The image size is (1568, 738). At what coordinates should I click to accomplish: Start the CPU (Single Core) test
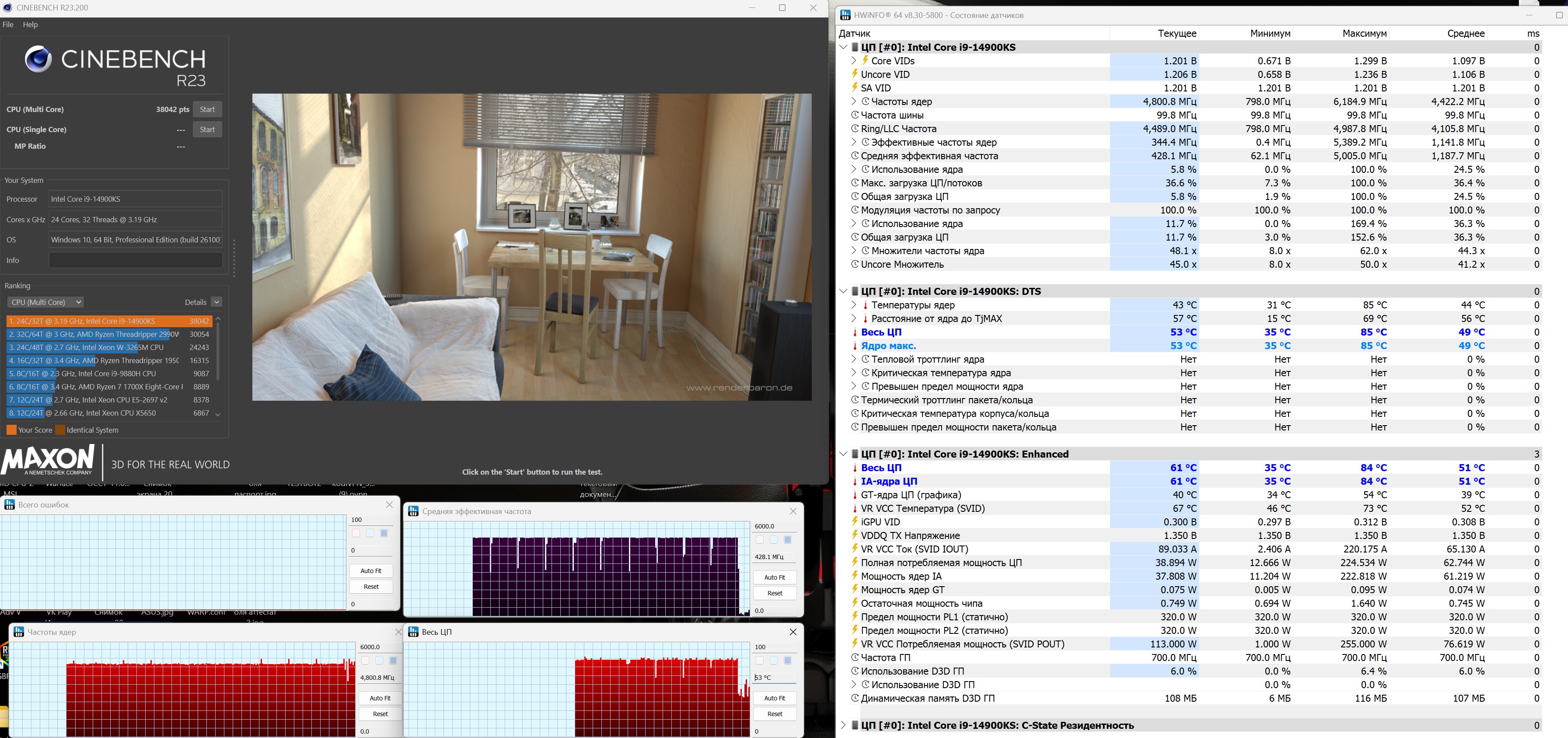pyautogui.click(x=207, y=129)
